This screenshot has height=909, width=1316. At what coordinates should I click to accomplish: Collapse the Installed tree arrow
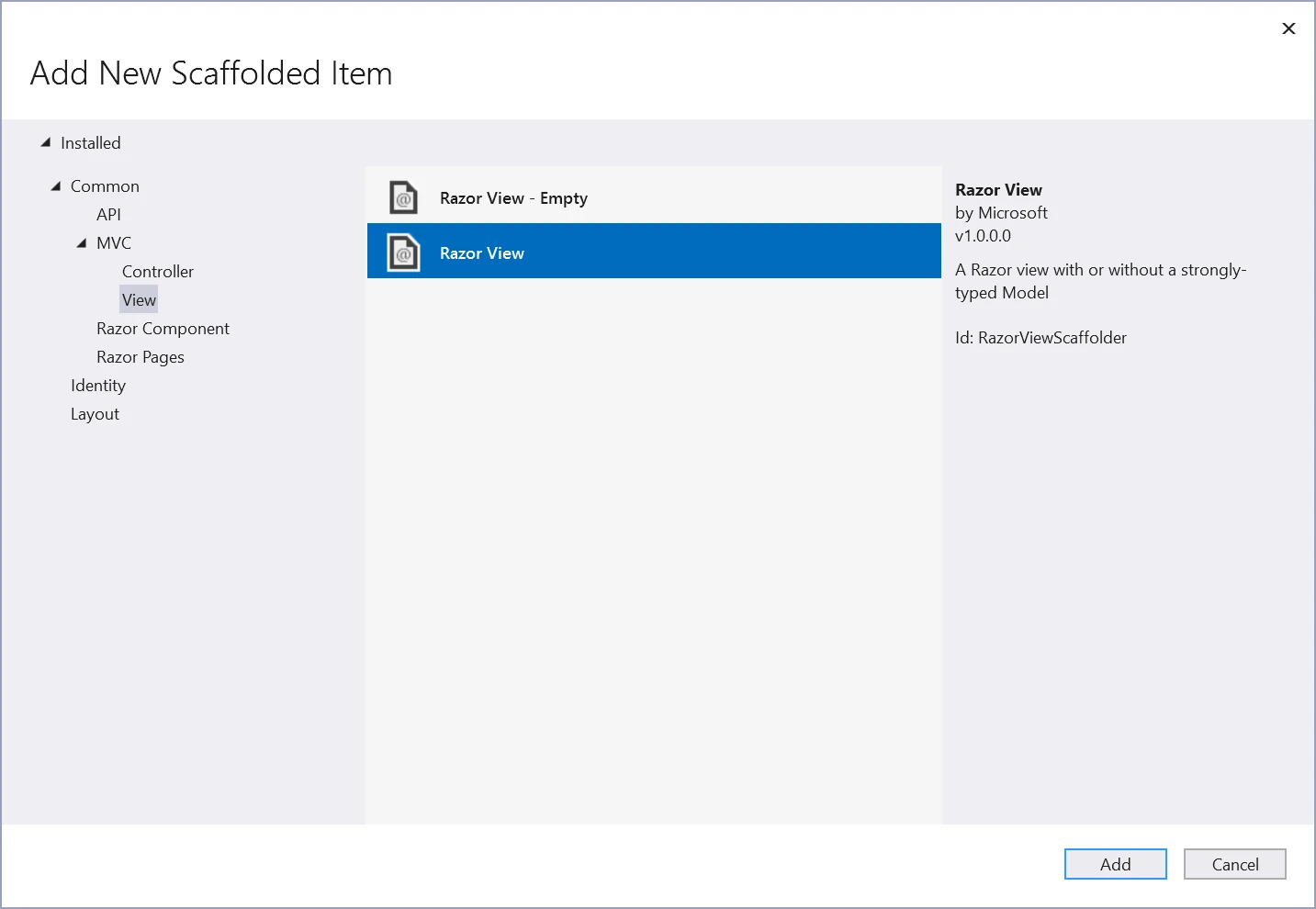(x=46, y=142)
